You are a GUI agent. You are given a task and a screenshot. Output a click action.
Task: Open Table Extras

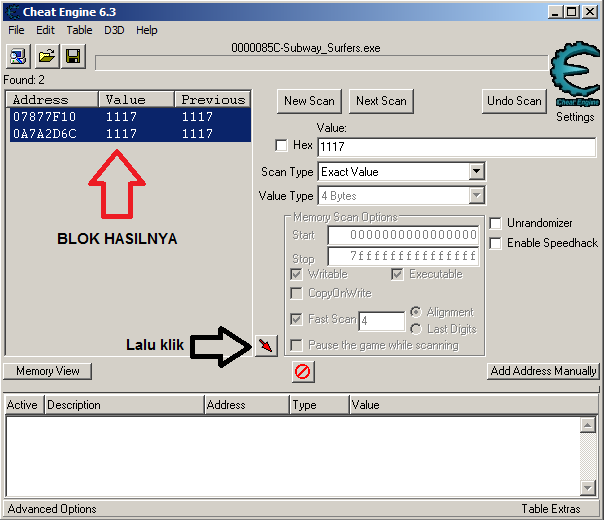551,509
